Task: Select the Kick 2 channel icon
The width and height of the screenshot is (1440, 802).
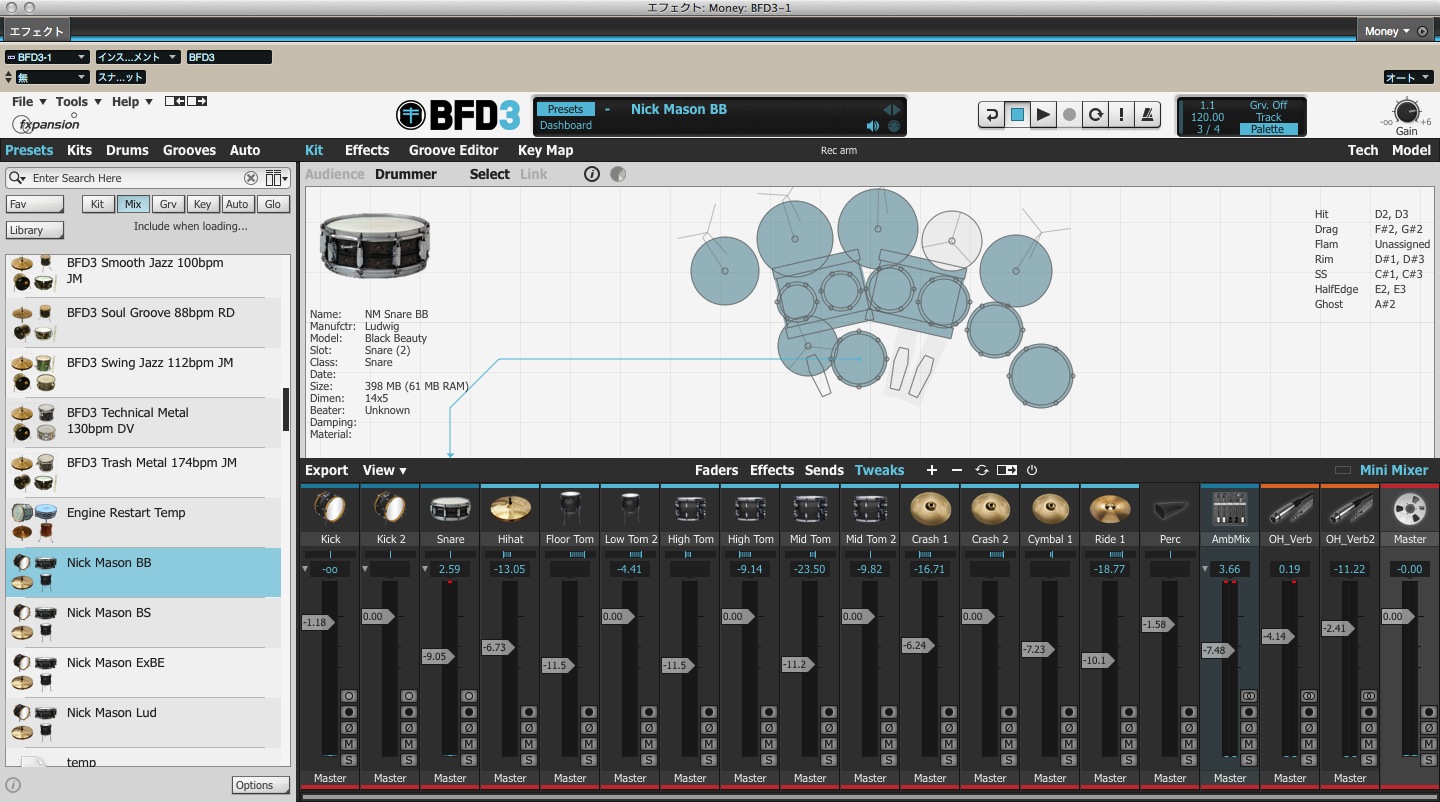Action: pyautogui.click(x=390, y=508)
